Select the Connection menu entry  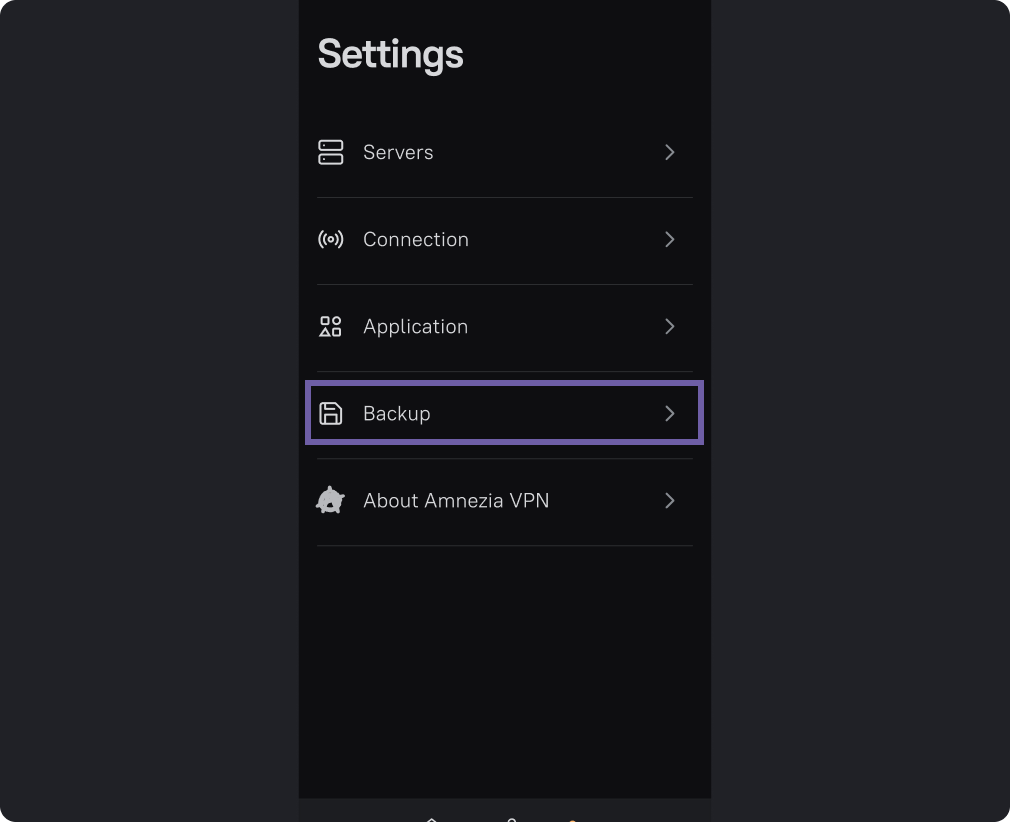click(x=415, y=239)
